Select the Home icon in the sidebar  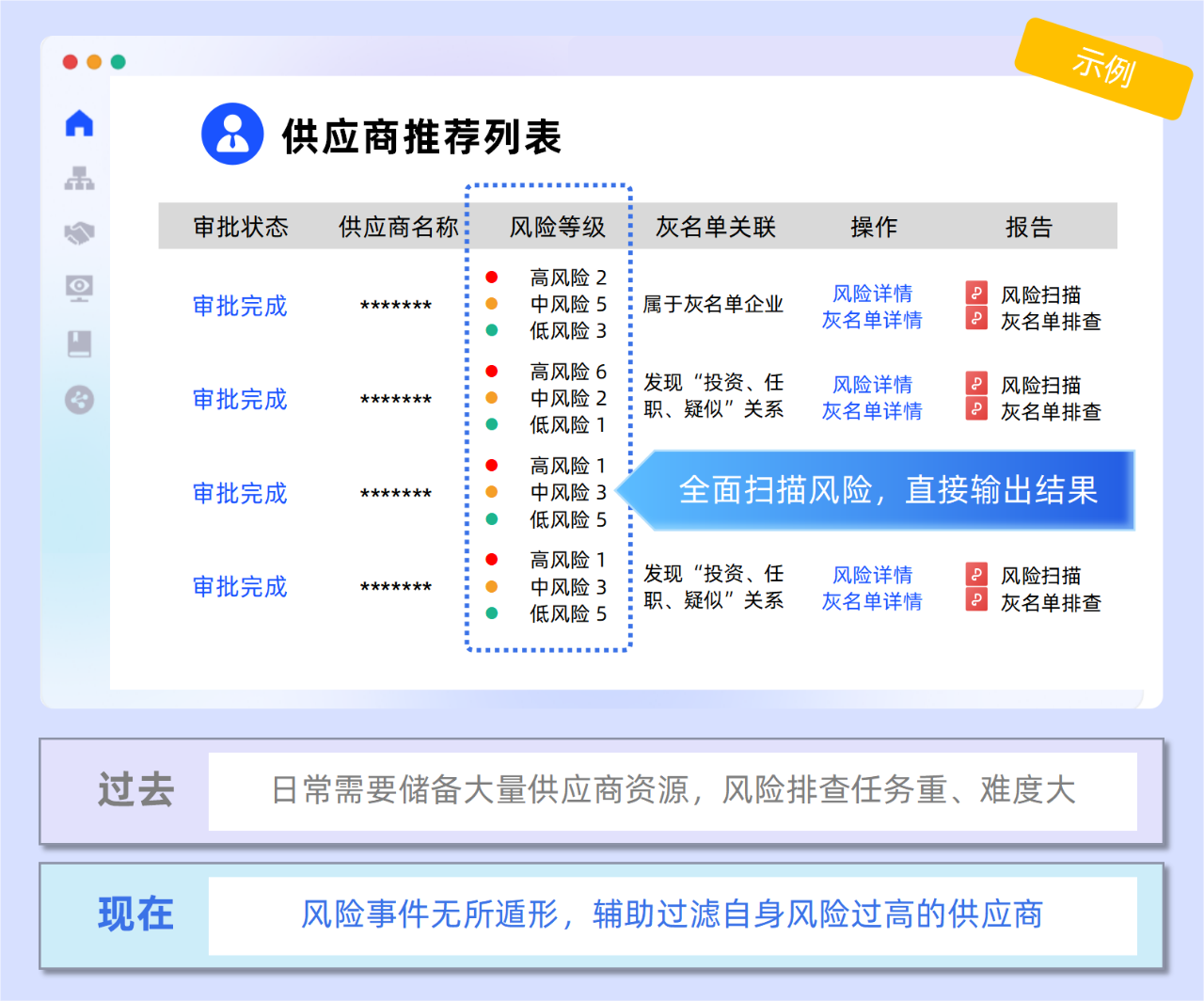coord(78,121)
